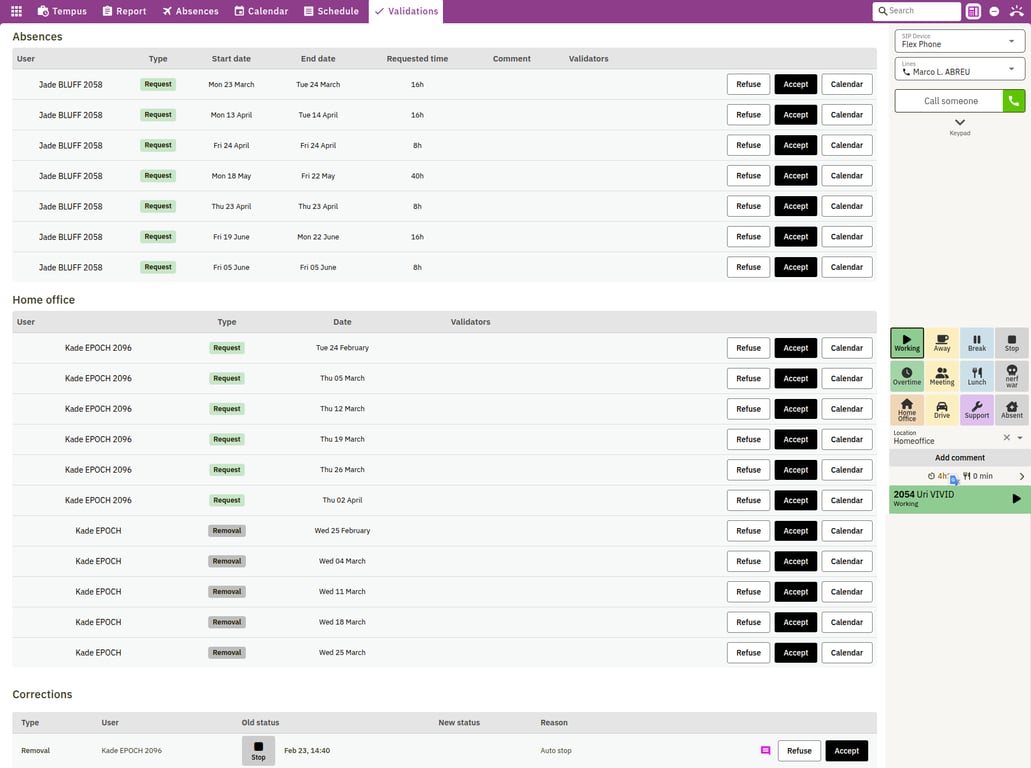This screenshot has width=1031, height=768.
Task: Refuse Wed 04 March removal request
Action: coord(748,561)
